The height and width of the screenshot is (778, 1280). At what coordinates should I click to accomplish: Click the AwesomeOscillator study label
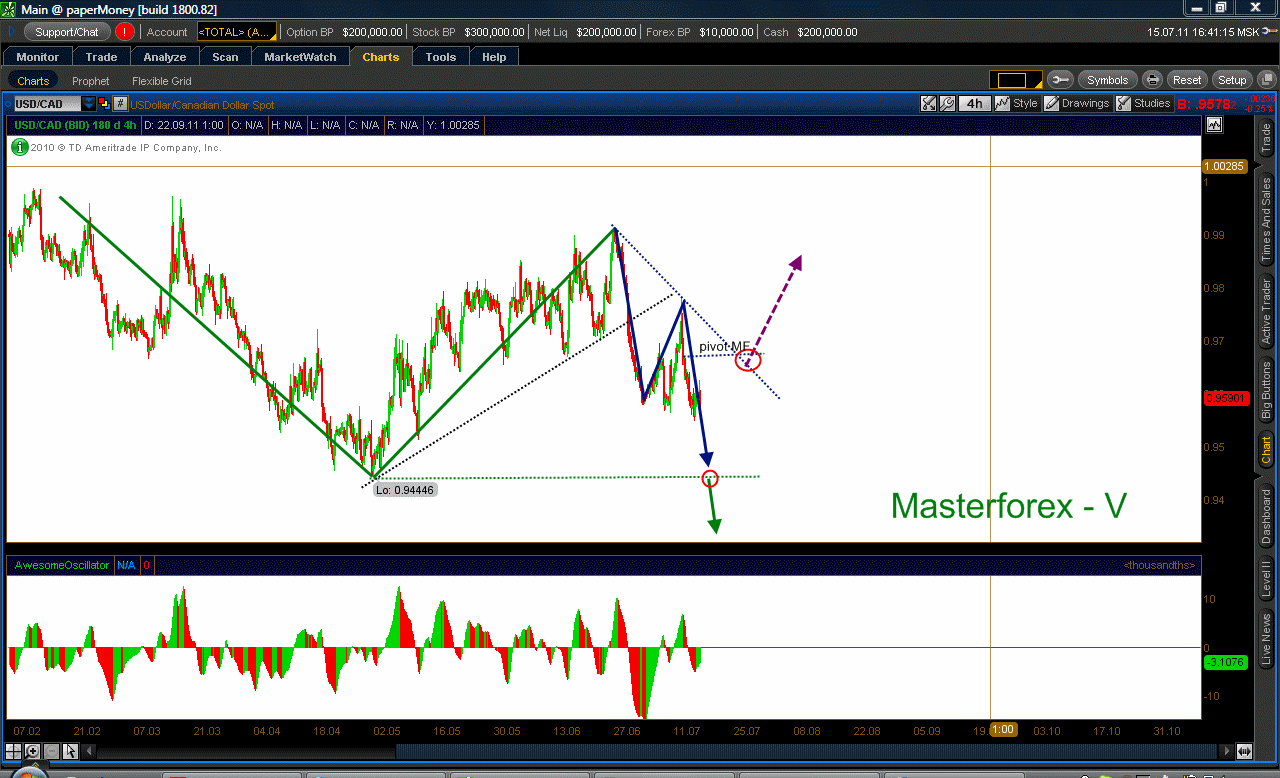point(62,565)
